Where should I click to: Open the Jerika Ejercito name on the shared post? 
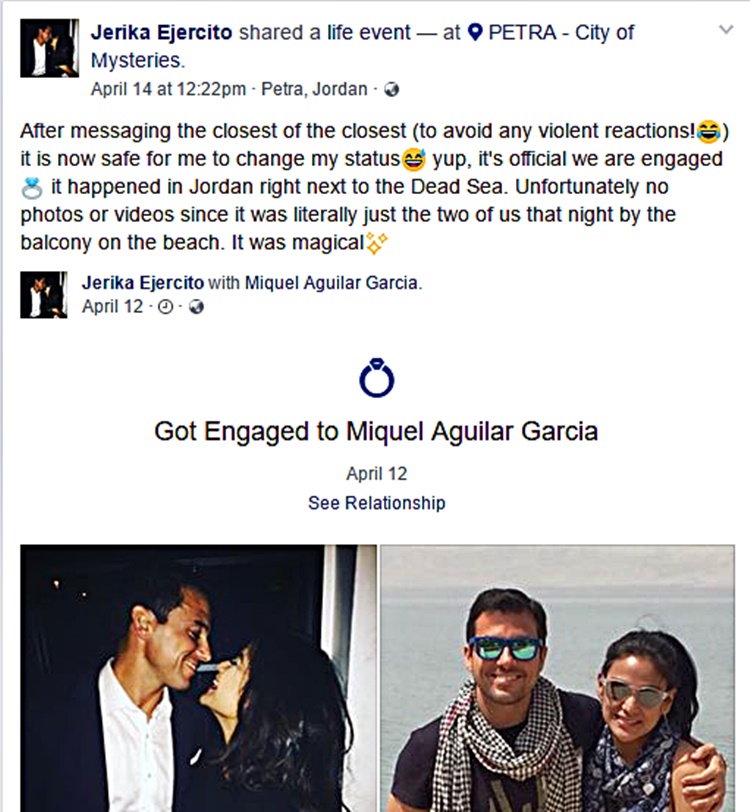(x=142, y=283)
